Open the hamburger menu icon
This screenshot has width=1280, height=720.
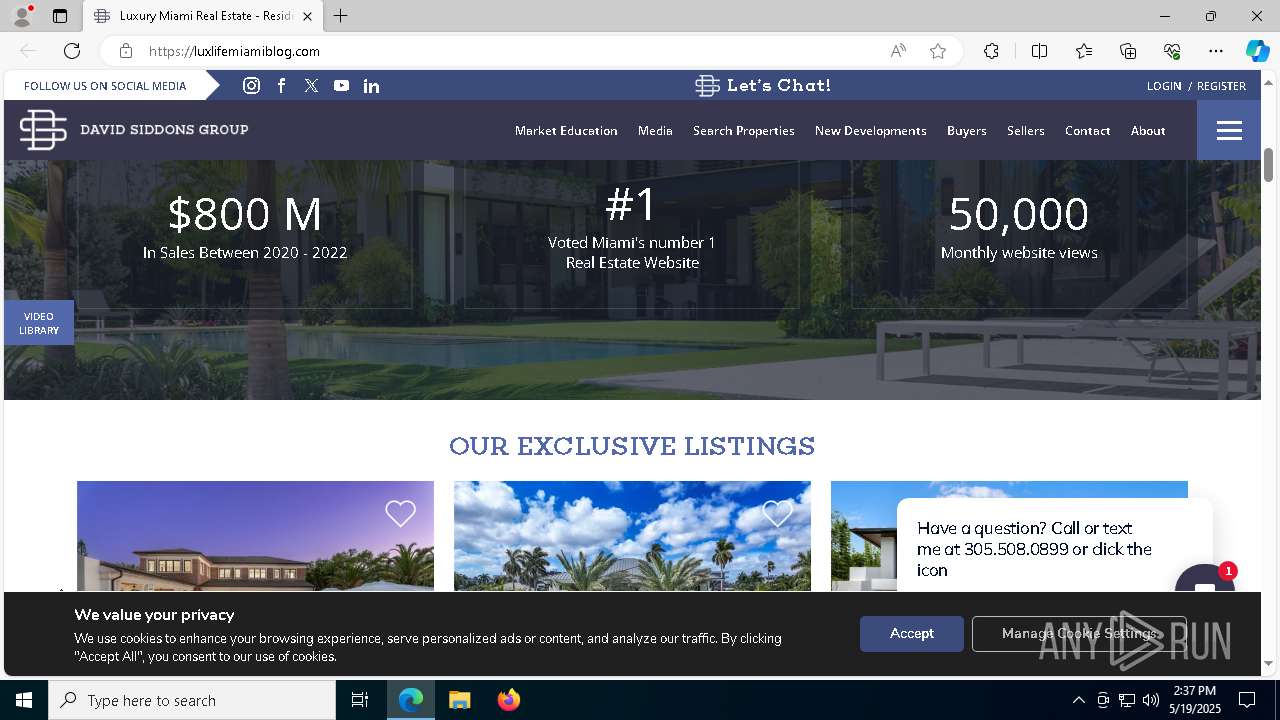coord(1229,130)
